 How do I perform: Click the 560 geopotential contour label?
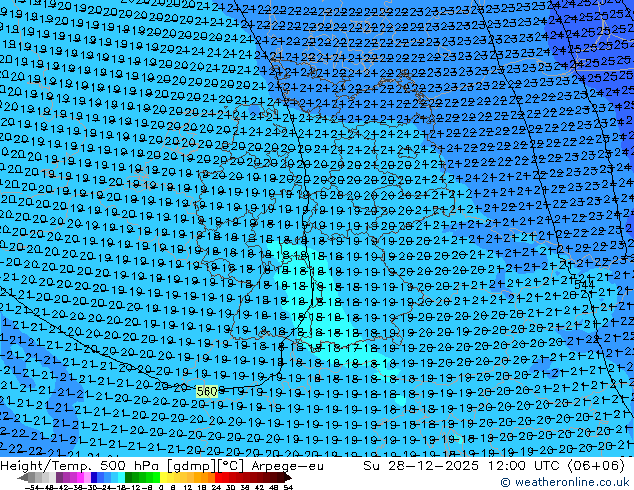tap(207, 391)
